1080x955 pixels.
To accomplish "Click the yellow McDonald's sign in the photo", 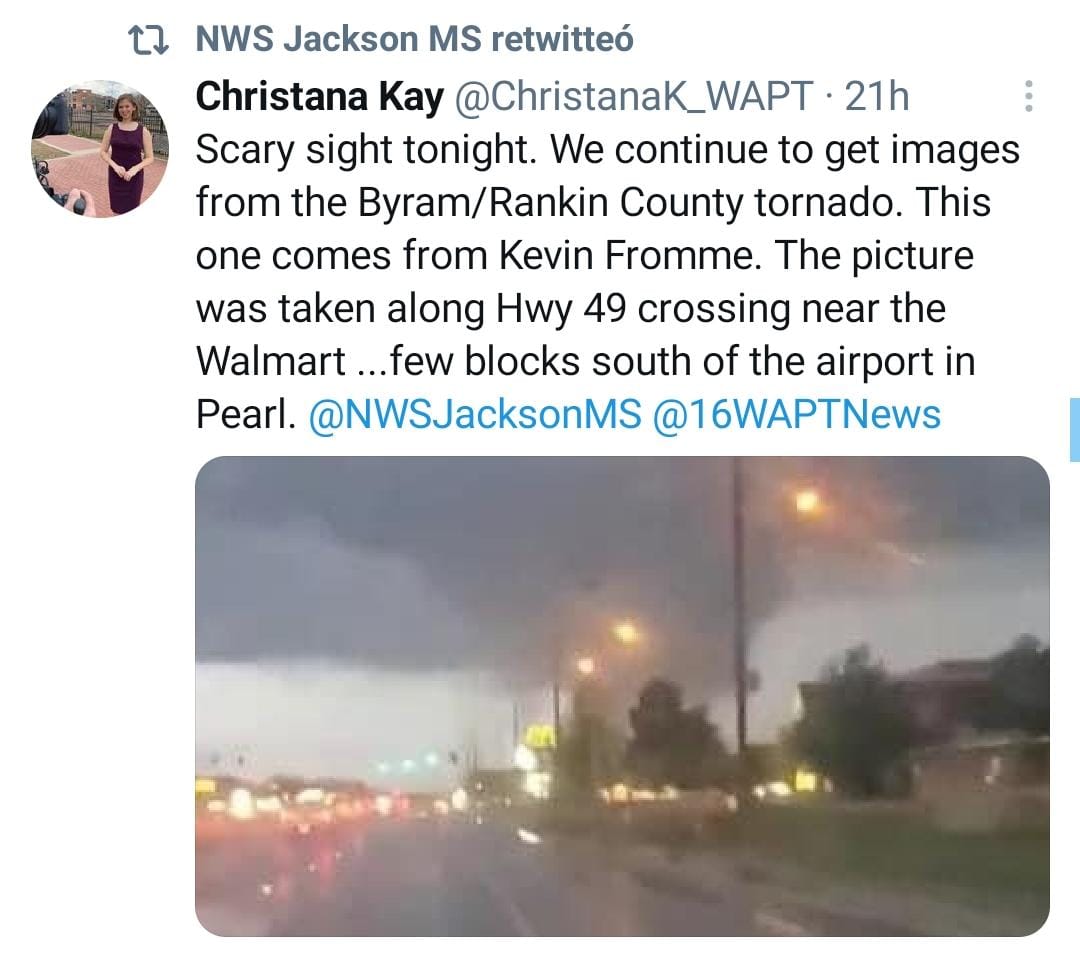I will coord(541,738).
